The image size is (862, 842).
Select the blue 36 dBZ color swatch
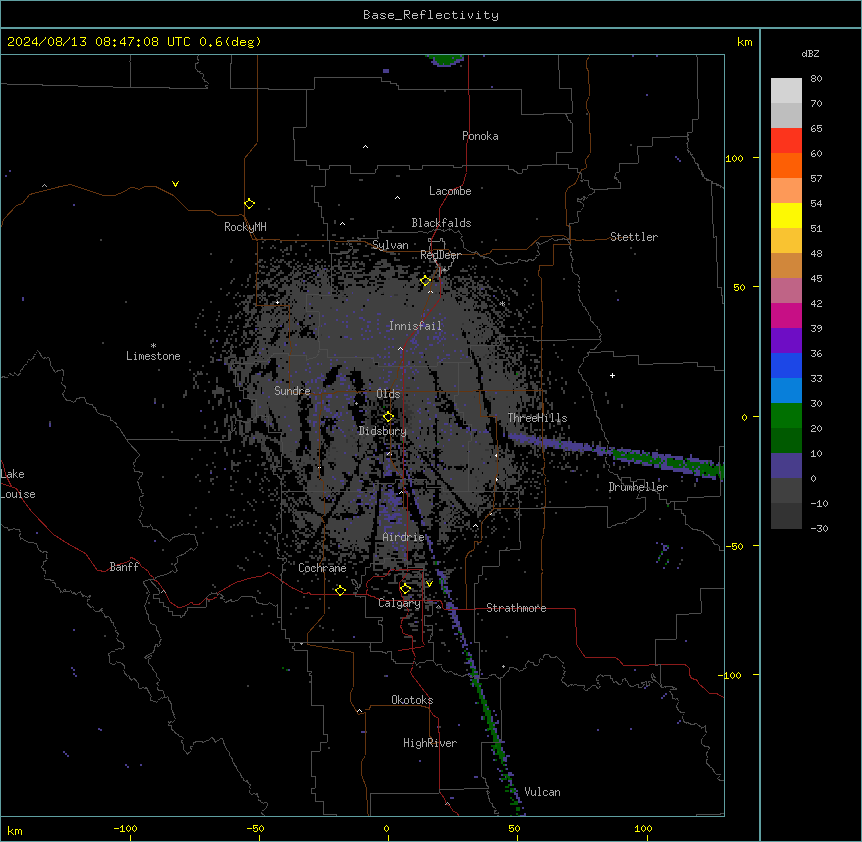click(x=786, y=365)
